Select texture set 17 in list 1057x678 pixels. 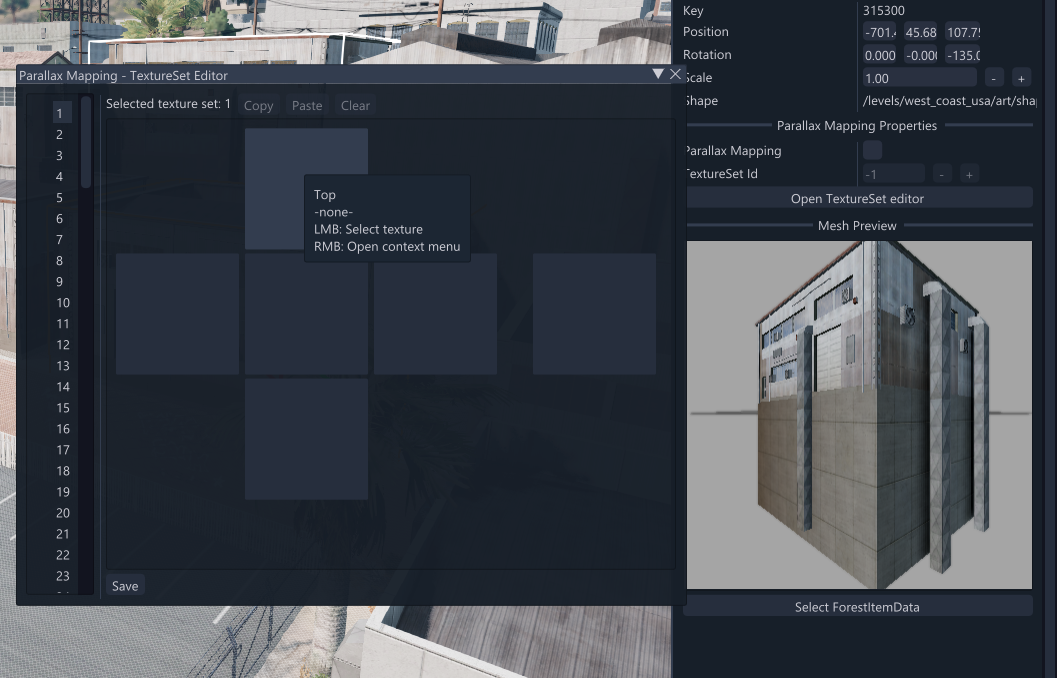(x=62, y=450)
